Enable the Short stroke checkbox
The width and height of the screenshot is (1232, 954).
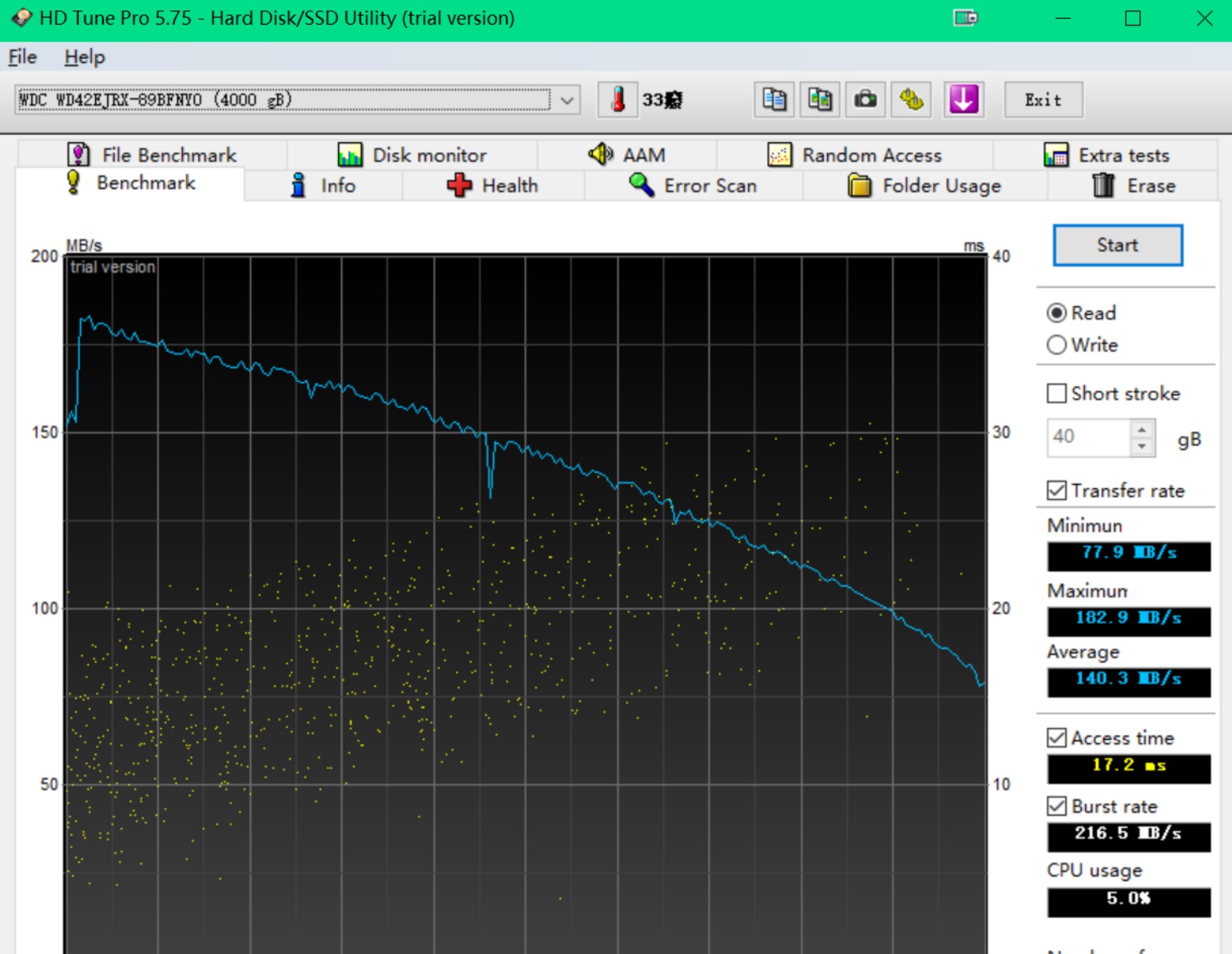tap(1056, 393)
